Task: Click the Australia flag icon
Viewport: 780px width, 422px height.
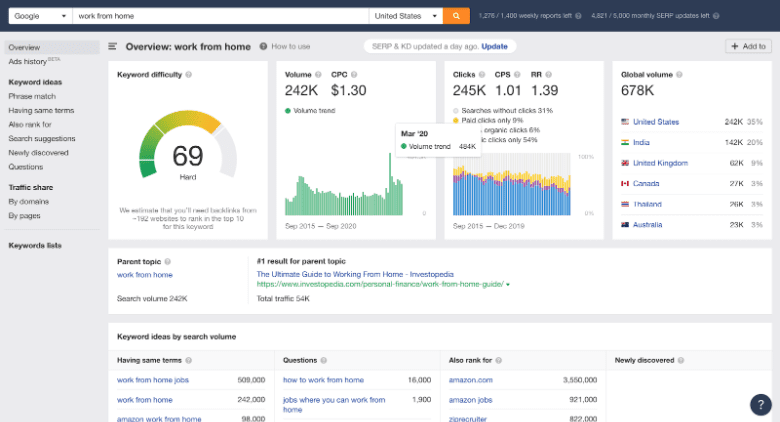Action: tap(625, 224)
